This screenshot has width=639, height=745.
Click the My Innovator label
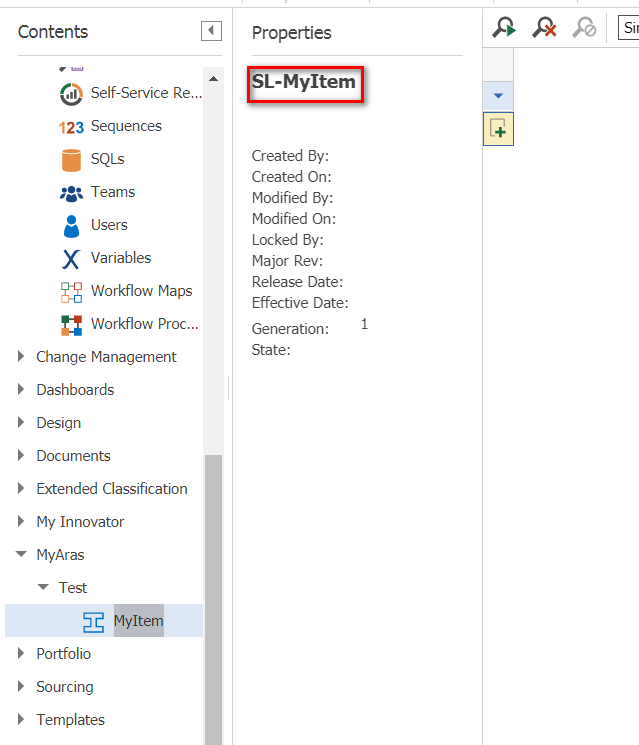tap(80, 522)
